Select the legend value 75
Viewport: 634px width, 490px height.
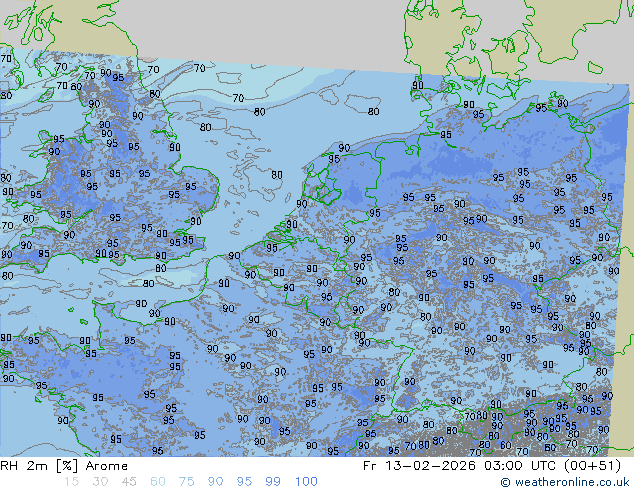click(186, 482)
